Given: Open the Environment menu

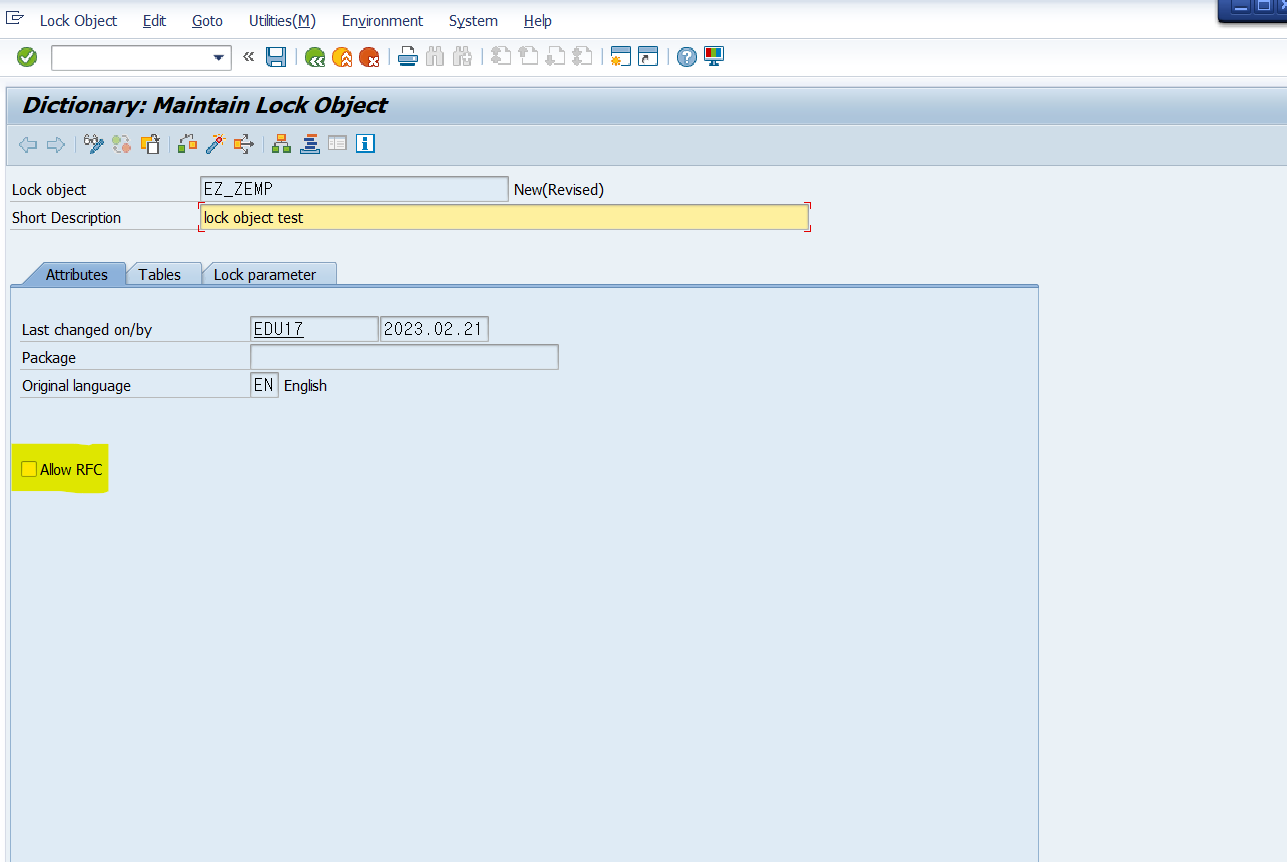Looking at the screenshot, I should pyautogui.click(x=382, y=20).
